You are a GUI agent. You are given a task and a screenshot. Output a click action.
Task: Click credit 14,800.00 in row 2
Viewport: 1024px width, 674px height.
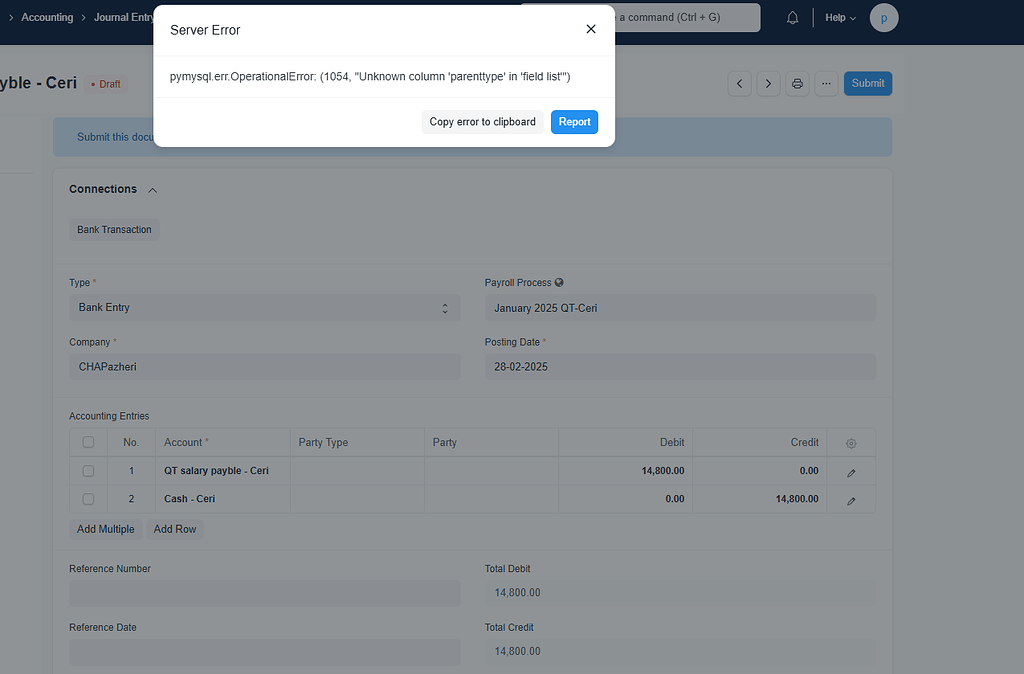760,499
